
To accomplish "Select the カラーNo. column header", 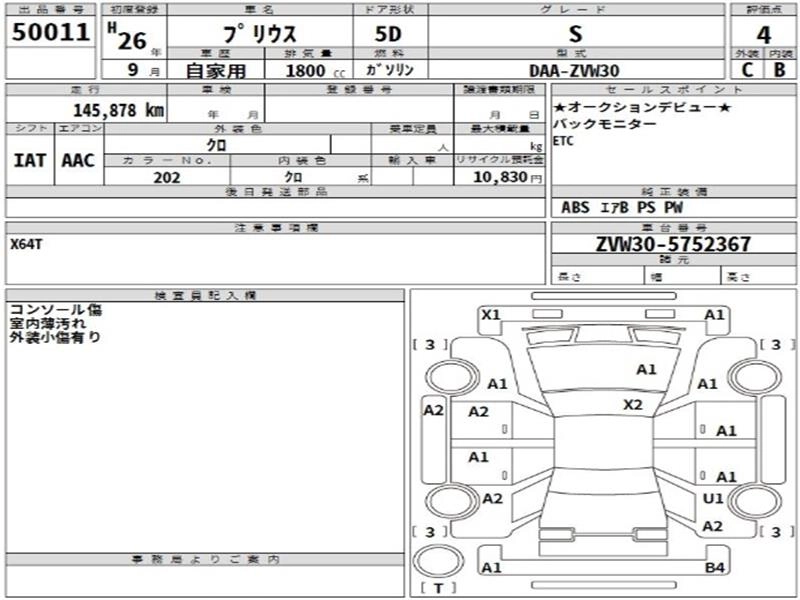I will pos(167,160).
